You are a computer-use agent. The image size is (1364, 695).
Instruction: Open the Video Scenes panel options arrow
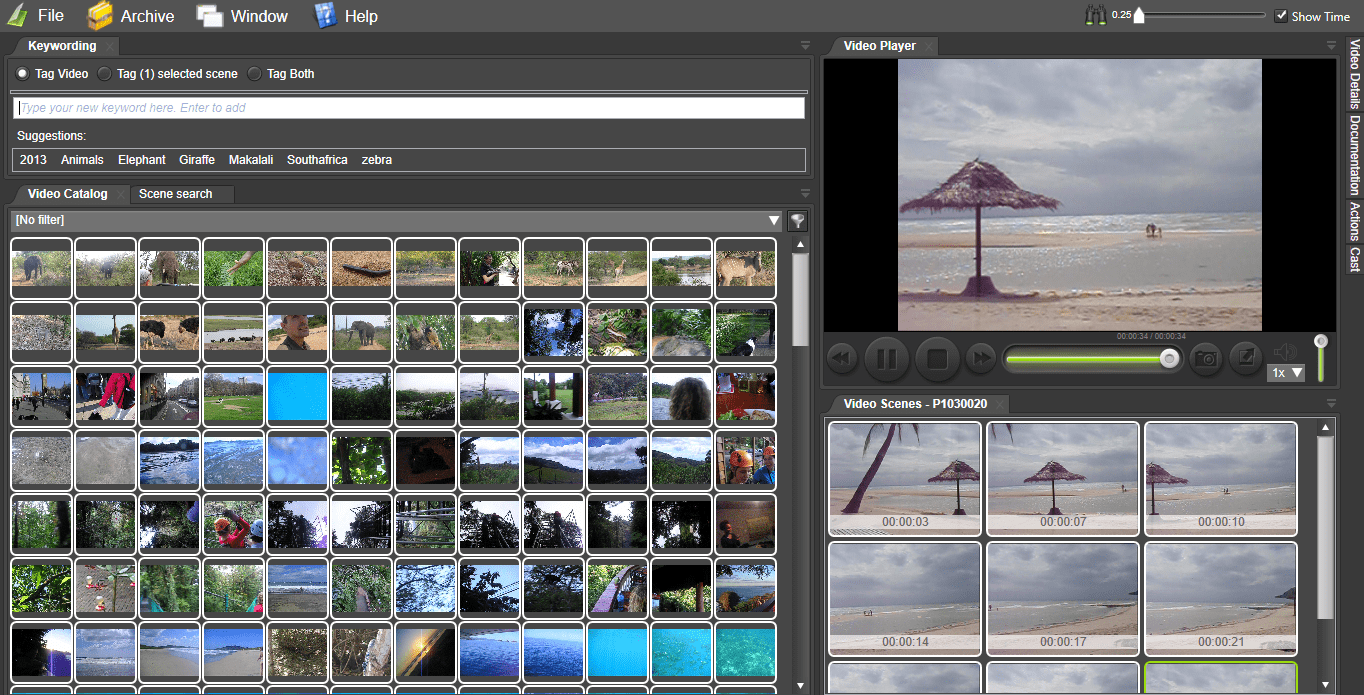click(x=1331, y=403)
